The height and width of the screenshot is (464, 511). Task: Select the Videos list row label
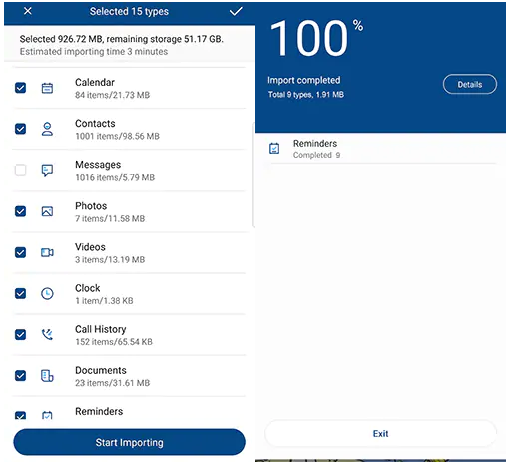point(90,247)
